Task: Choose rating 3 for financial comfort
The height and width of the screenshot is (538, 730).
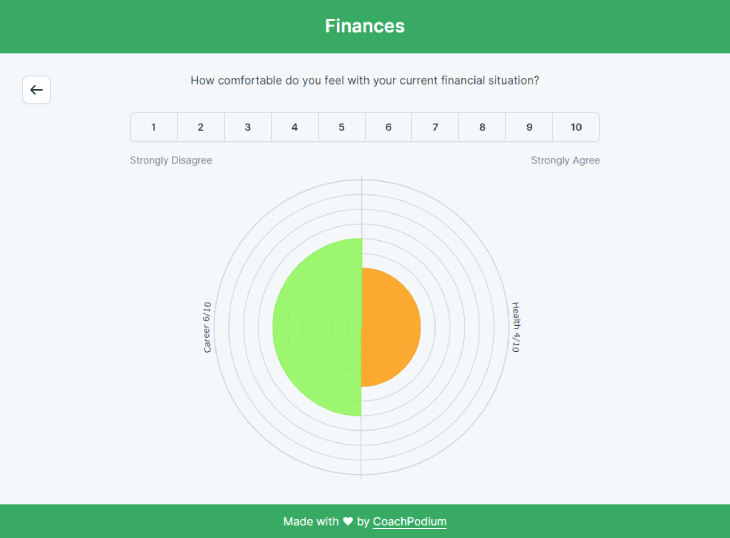Action: 248,127
